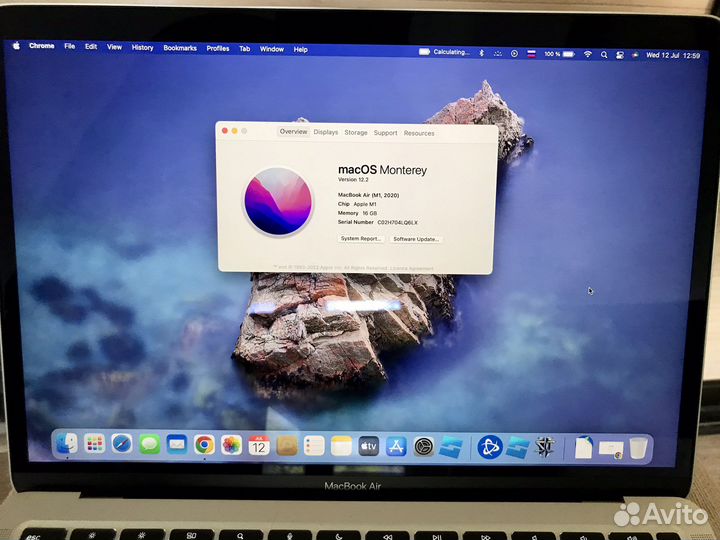Screen dimensions: 720x540
Task: Open the Bookmarks menu
Action: 180,48
